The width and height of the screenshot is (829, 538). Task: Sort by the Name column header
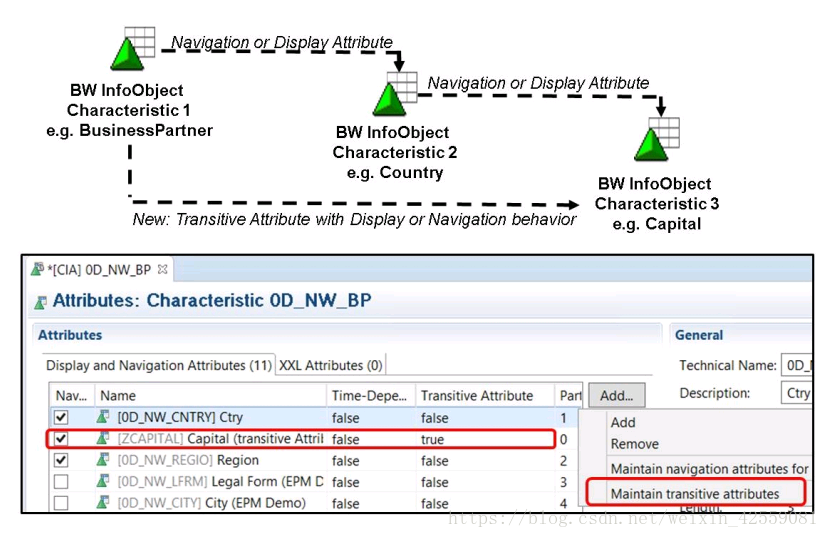click(x=210, y=395)
